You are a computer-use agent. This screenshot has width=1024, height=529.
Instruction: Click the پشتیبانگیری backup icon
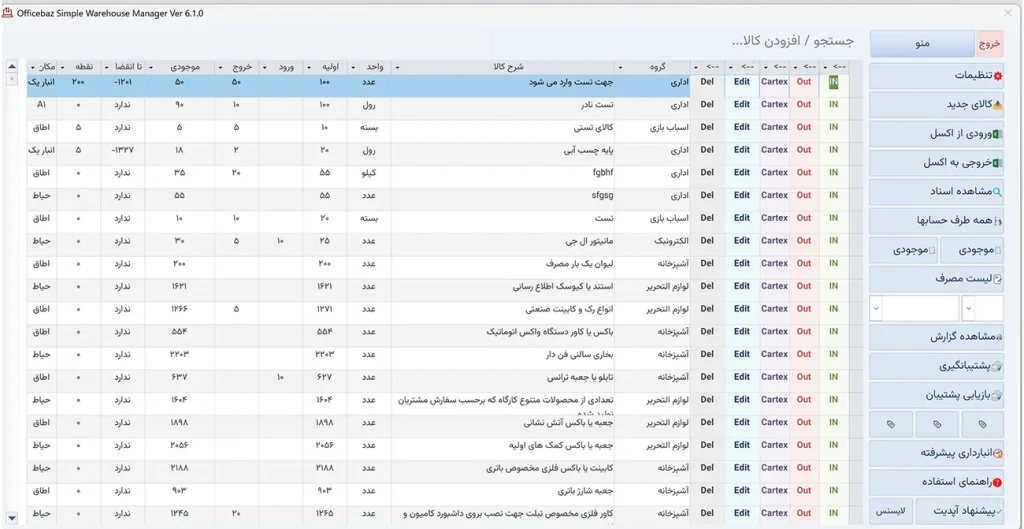point(997,367)
